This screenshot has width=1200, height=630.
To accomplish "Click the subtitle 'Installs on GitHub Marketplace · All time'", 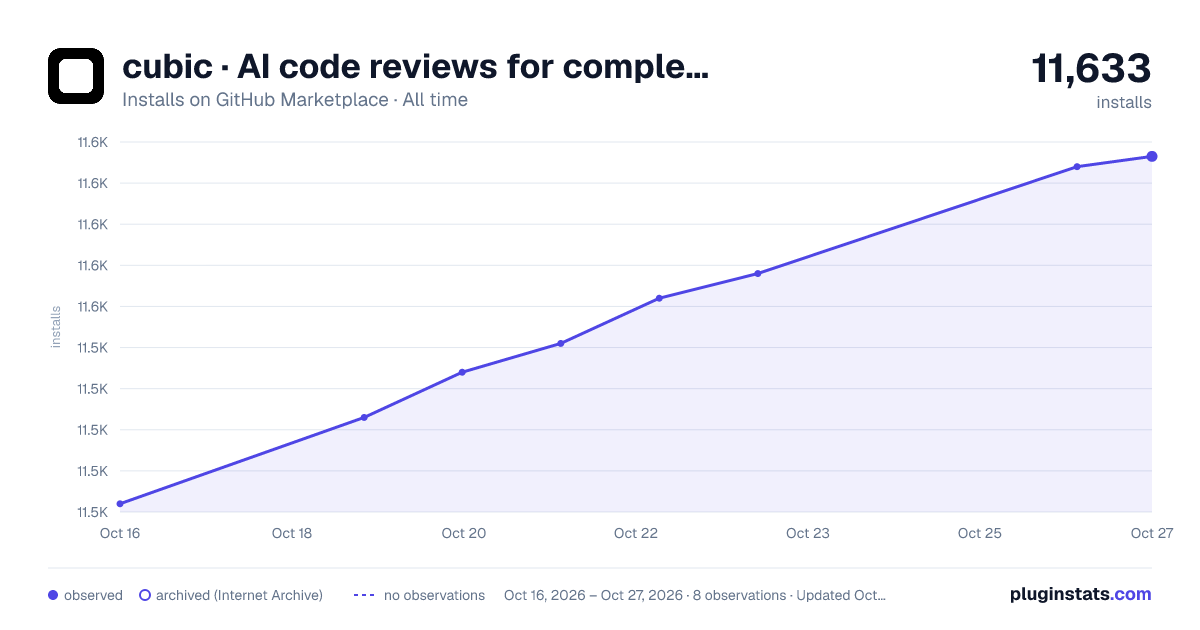I will coord(295,100).
